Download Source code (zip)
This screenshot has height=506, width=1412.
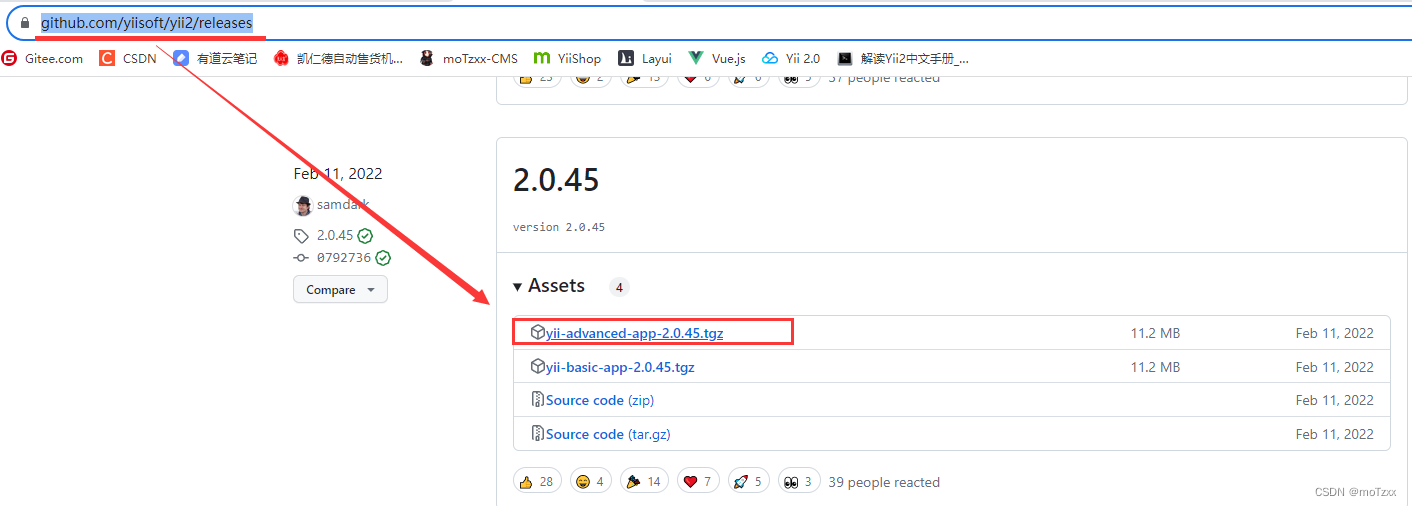point(600,400)
